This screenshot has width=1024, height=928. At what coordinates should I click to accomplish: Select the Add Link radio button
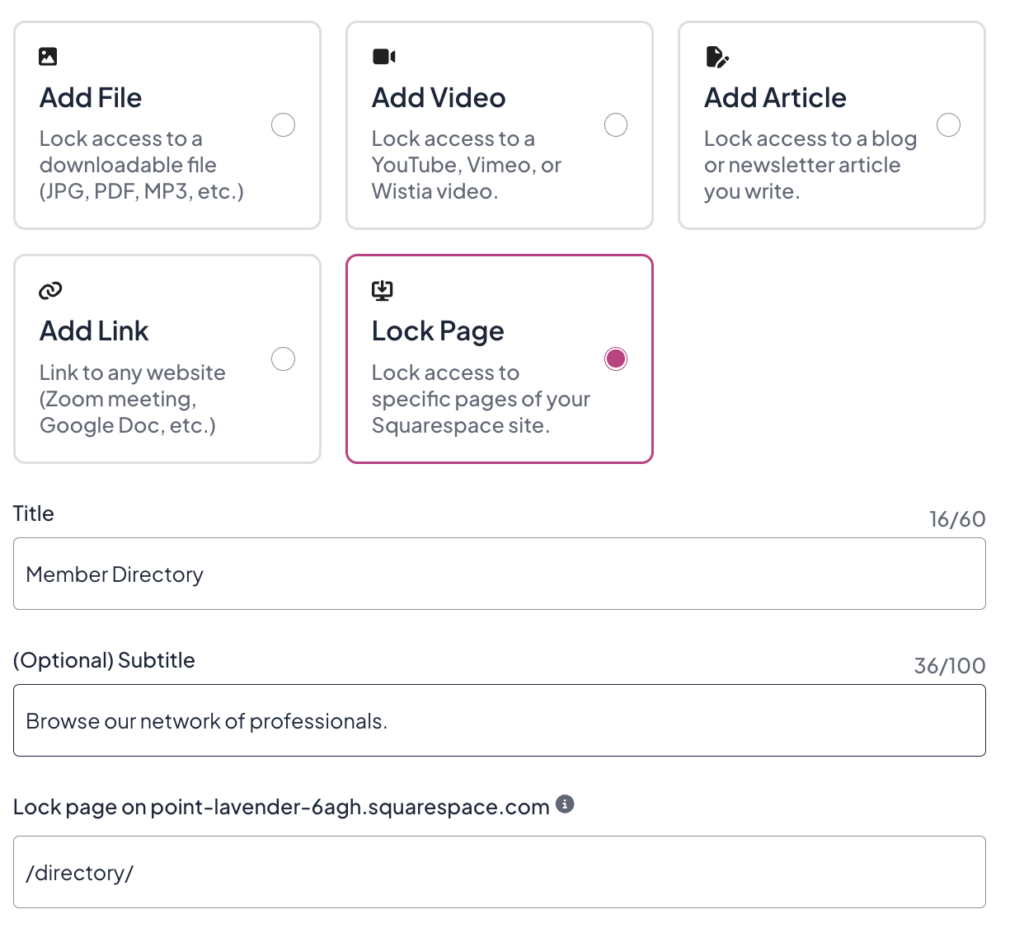283,358
